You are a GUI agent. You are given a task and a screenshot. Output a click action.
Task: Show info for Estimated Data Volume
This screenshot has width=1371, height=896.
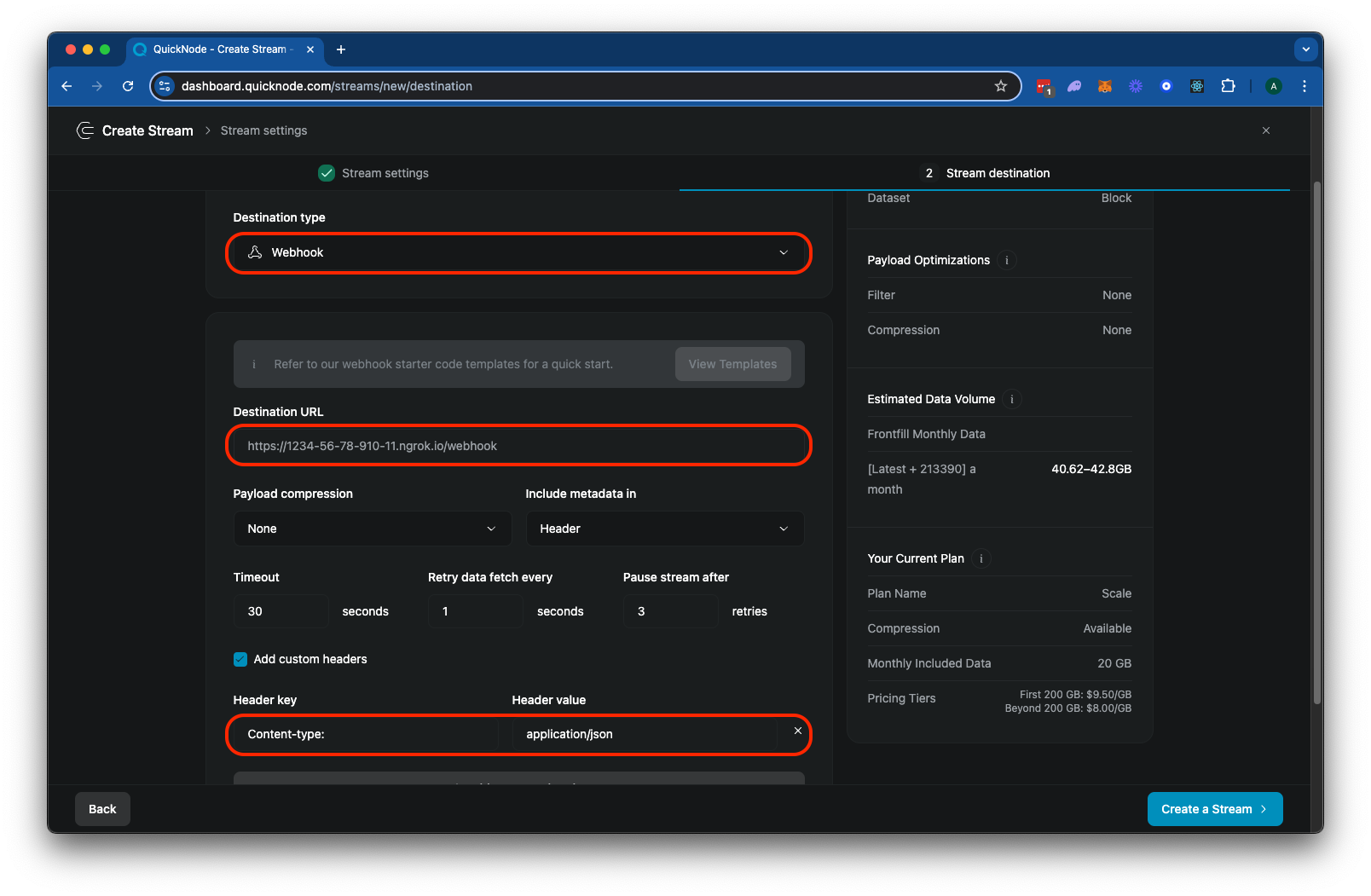coord(1012,399)
